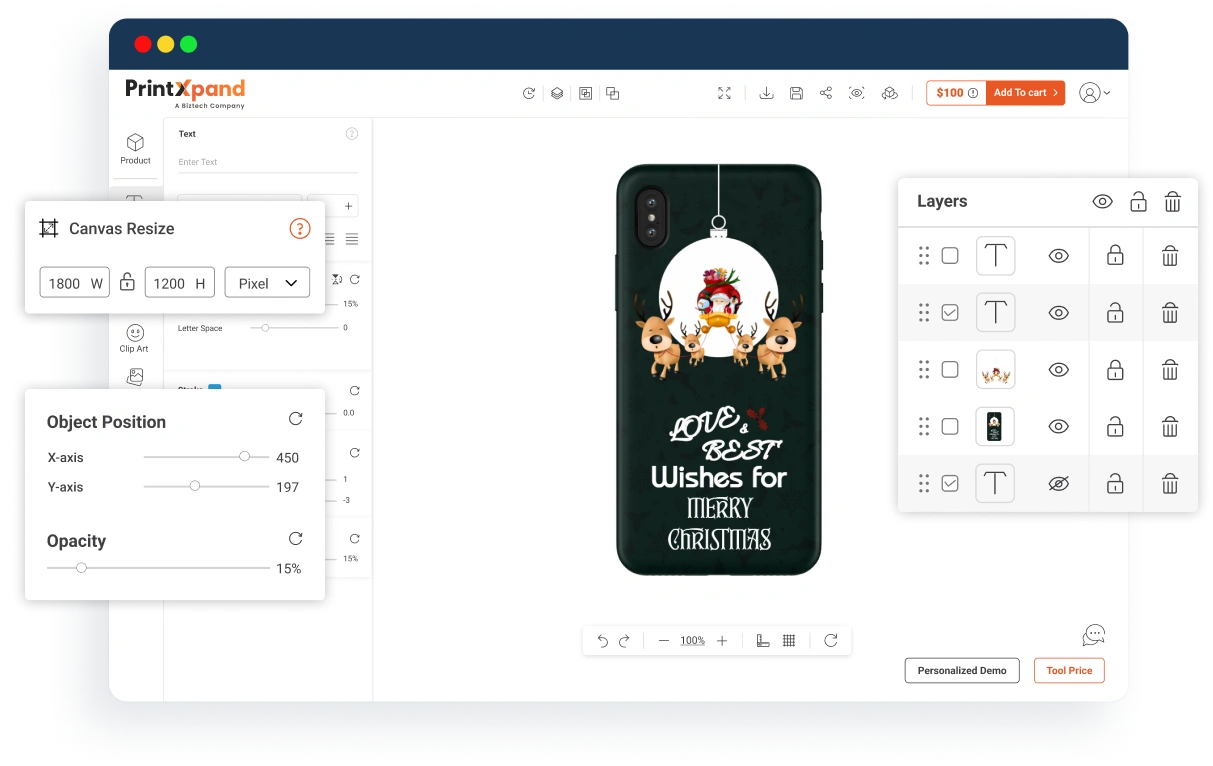Open the Product sidebar tool
The height and width of the screenshot is (766, 1213).
[x=135, y=148]
